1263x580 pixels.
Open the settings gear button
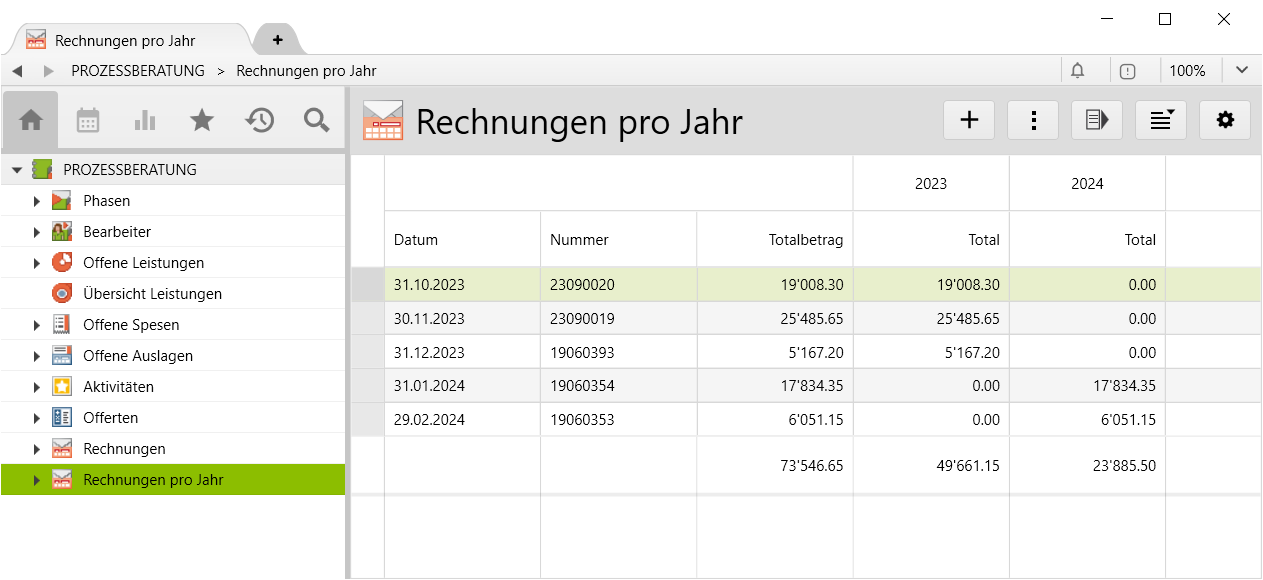pos(1224,120)
